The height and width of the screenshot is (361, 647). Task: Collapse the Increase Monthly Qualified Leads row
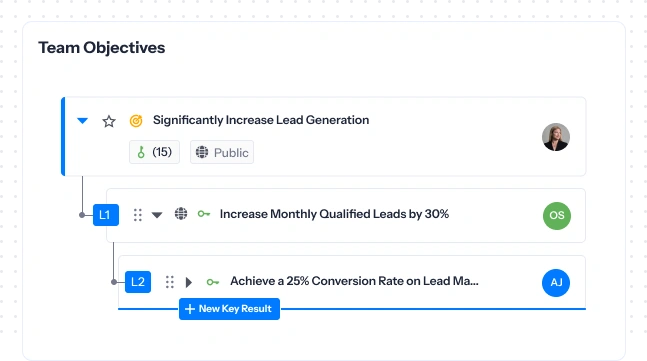click(x=157, y=215)
